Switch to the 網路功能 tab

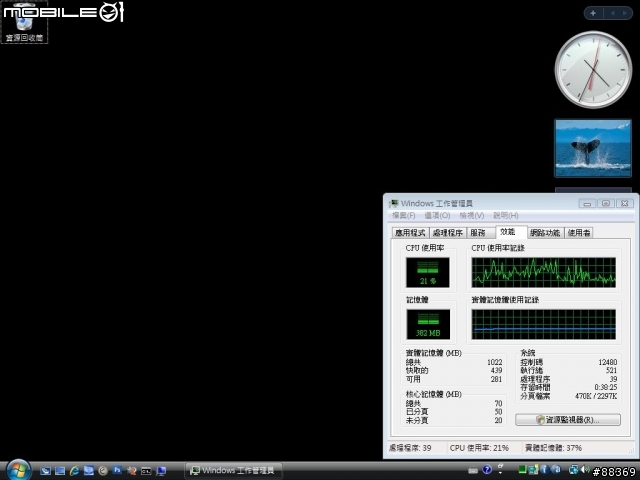pyautogui.click(x=545, y=233)
